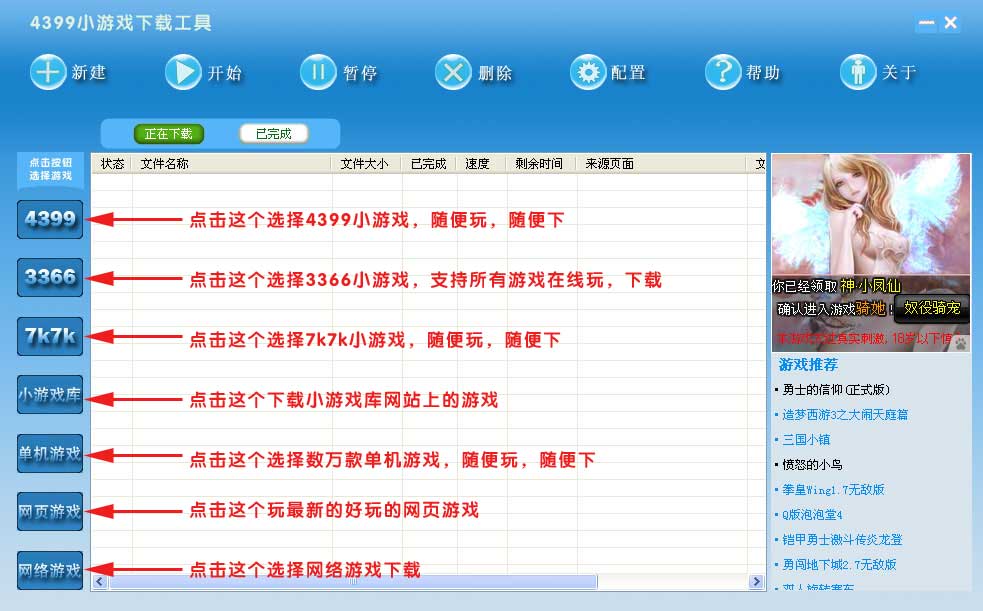Open 造梦西游3之大闹天庭篇 game link

(x=845, y=415)
